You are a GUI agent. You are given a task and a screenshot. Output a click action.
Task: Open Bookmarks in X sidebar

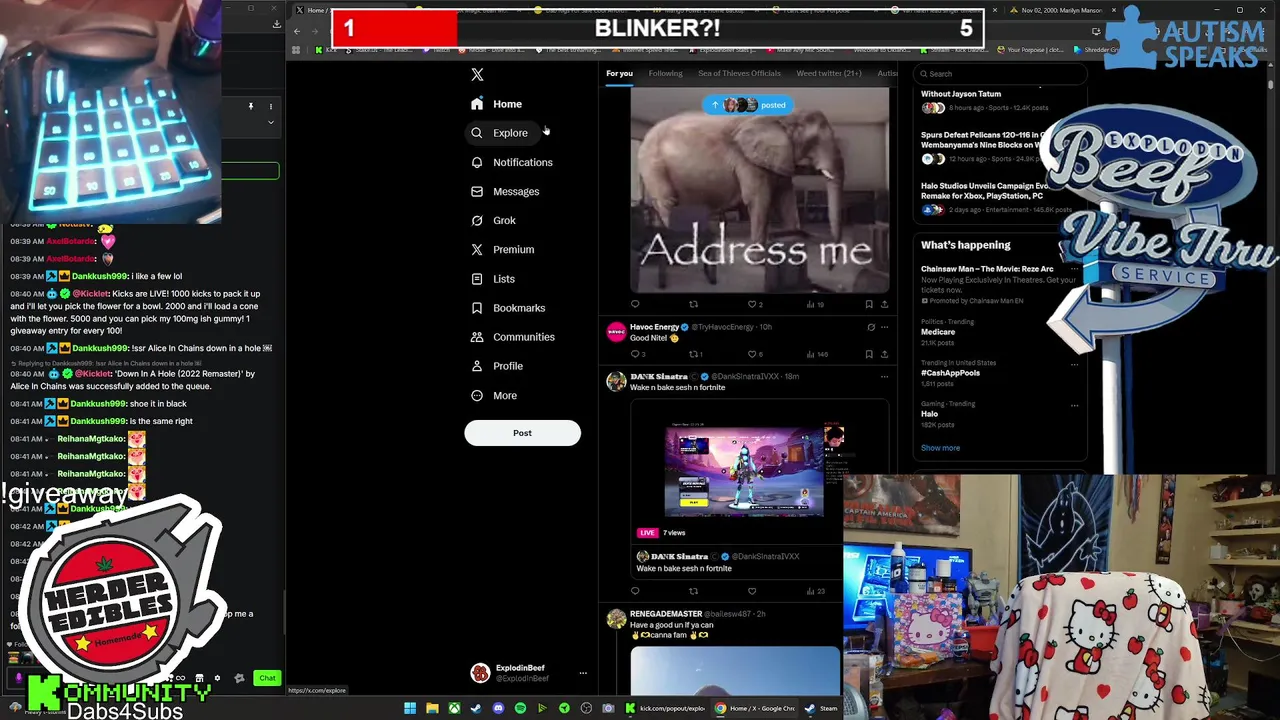[x=508, y=308]
